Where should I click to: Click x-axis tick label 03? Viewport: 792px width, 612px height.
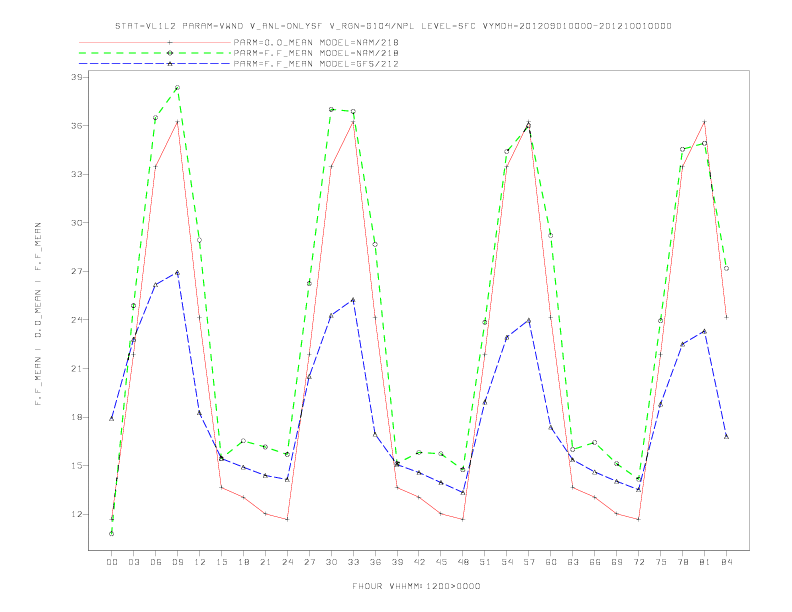click(x=133, y=562)
